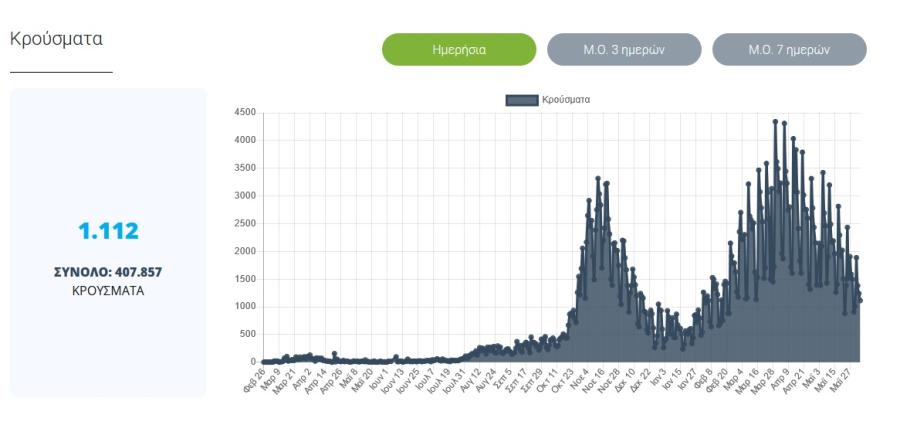Viewport: 900px width, 425px height.
Task: Switch to Μ.Ο. 3 ημερών view
Action: point(624,49)
